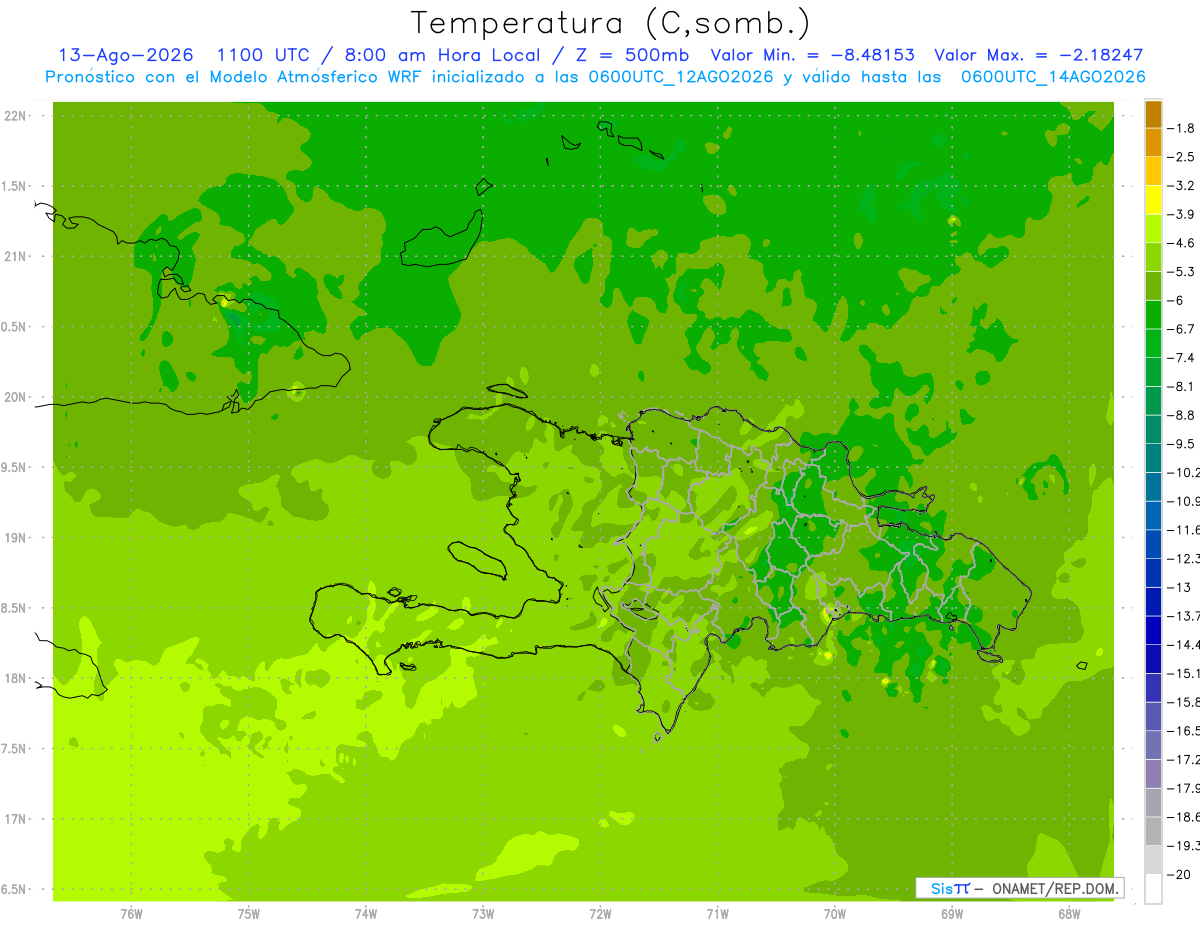Click the '0.5N' latitude label
This screenshot has height=927, width=1200.
(x=15, y=327)
